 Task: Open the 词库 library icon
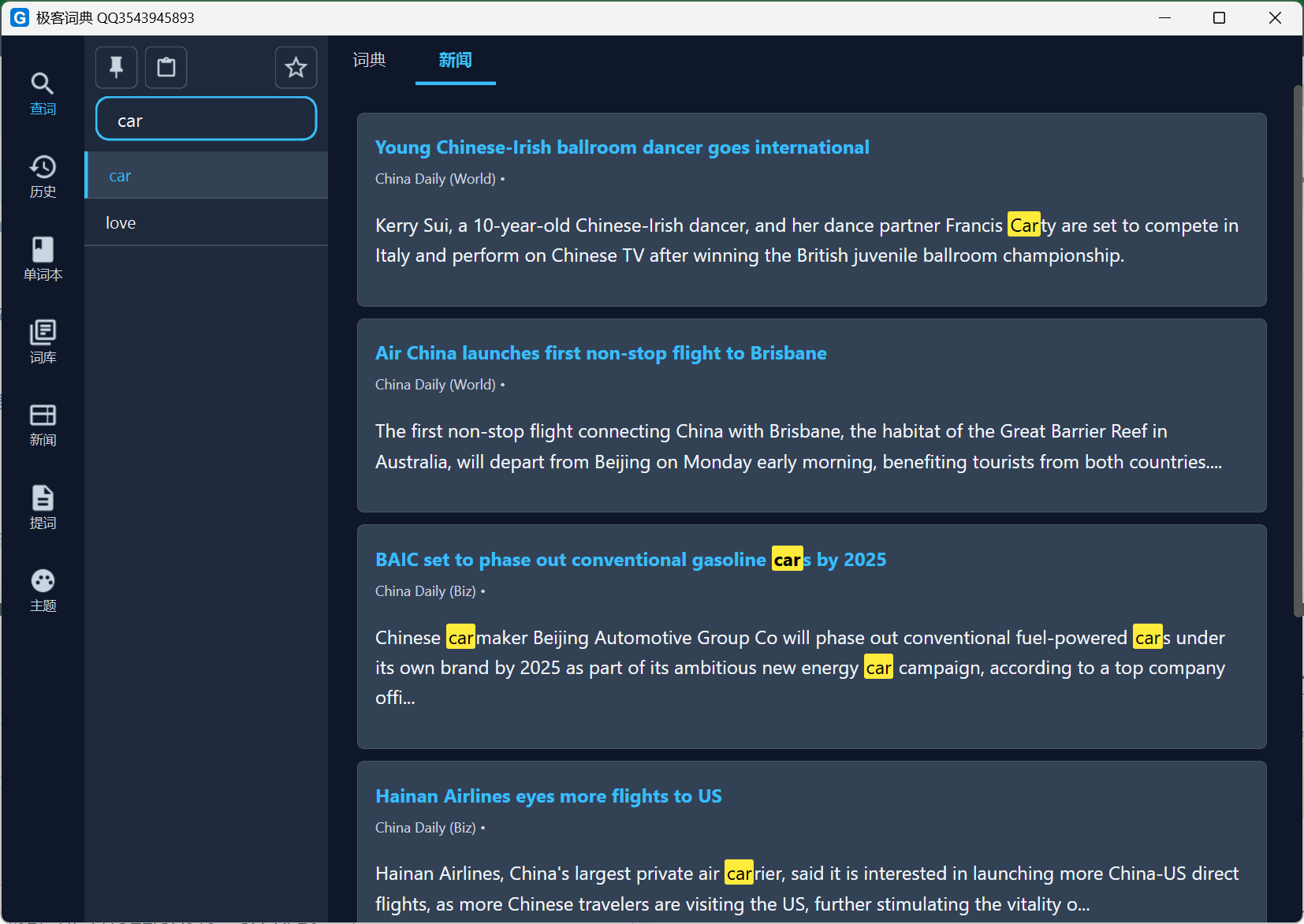click(43, 341)
